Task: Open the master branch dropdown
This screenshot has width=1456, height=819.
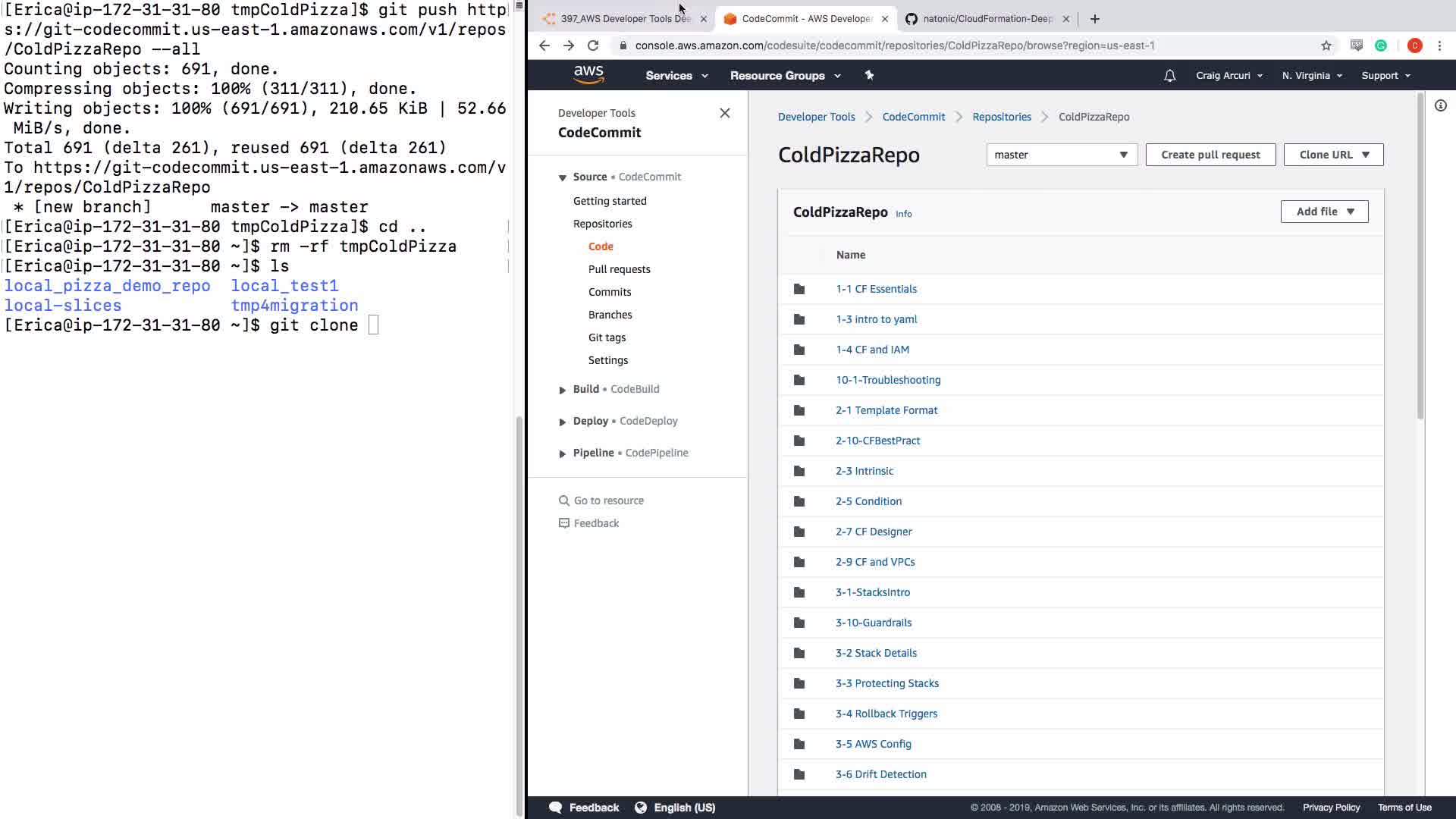Action: (1061, 155)
